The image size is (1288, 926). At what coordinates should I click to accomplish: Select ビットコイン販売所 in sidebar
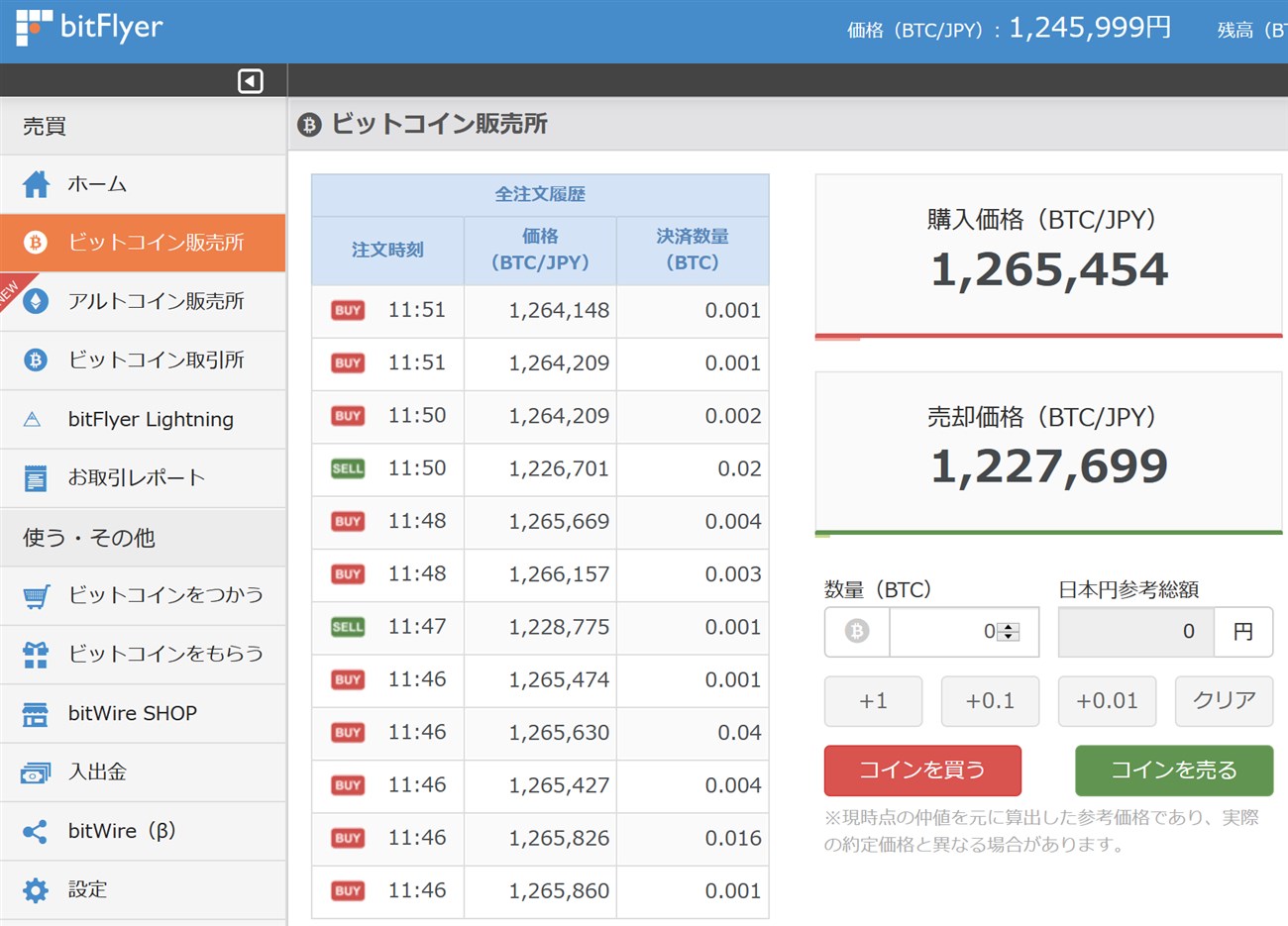(143, 243)
